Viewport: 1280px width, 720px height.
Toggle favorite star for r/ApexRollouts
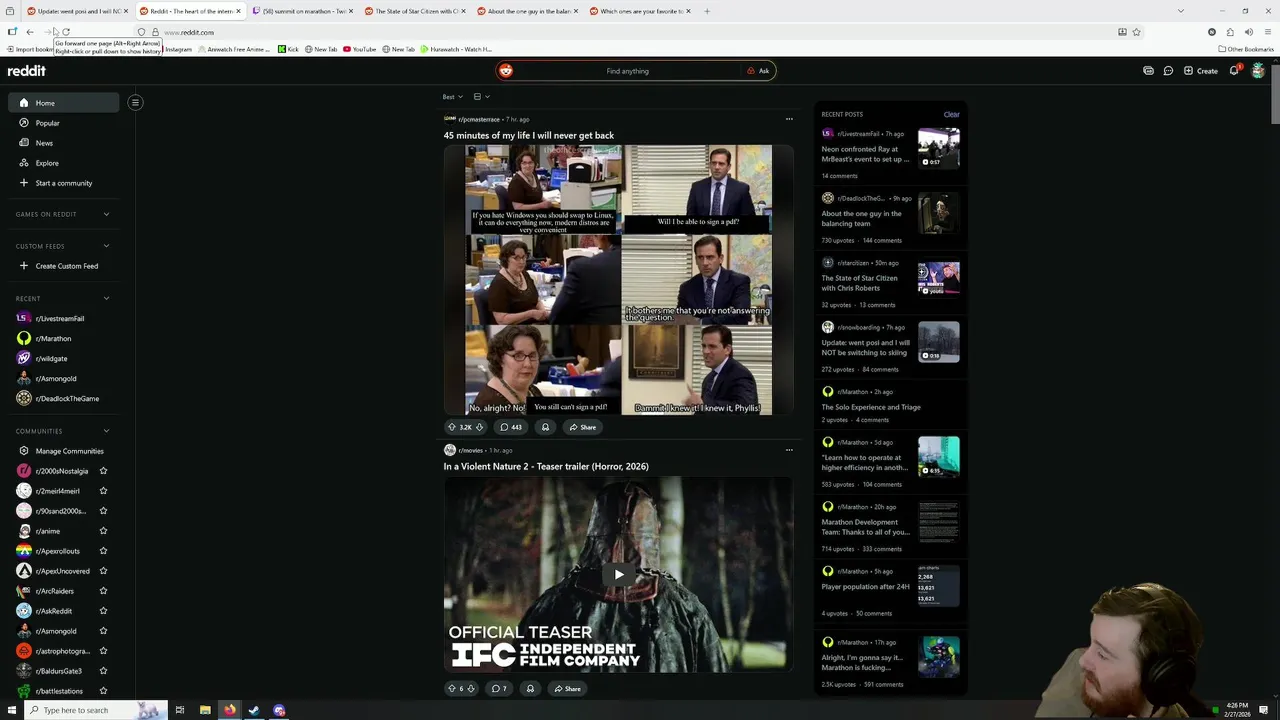[103, 551]
